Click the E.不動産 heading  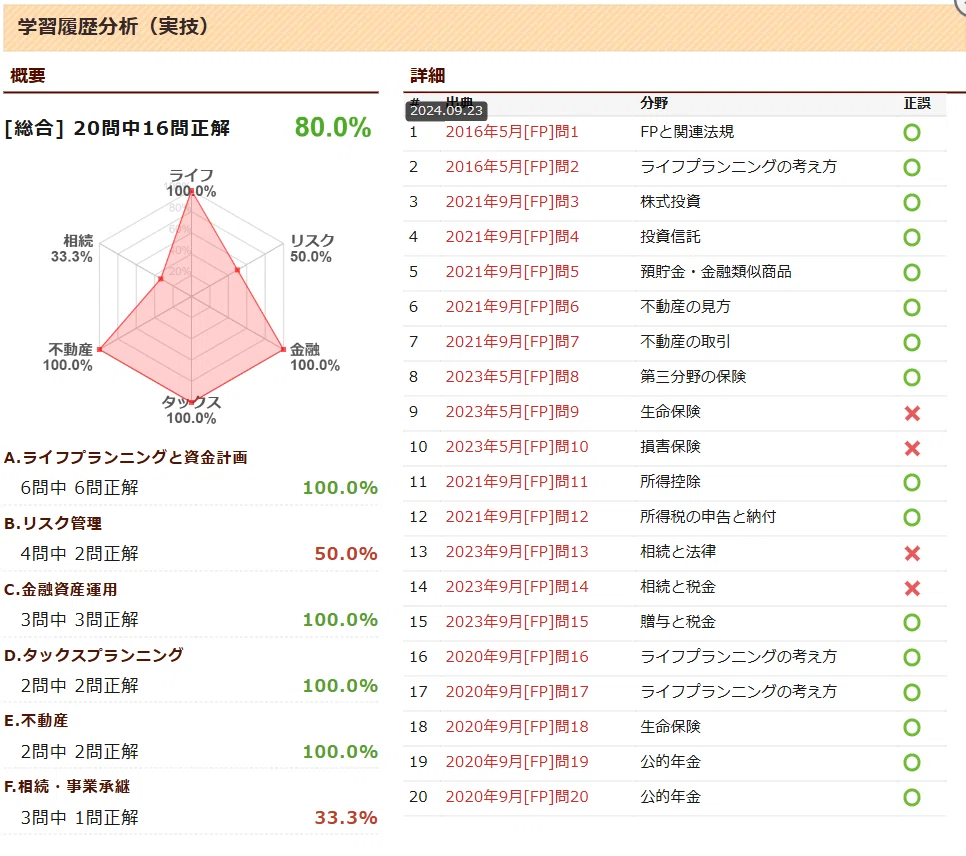pos(36,720)
